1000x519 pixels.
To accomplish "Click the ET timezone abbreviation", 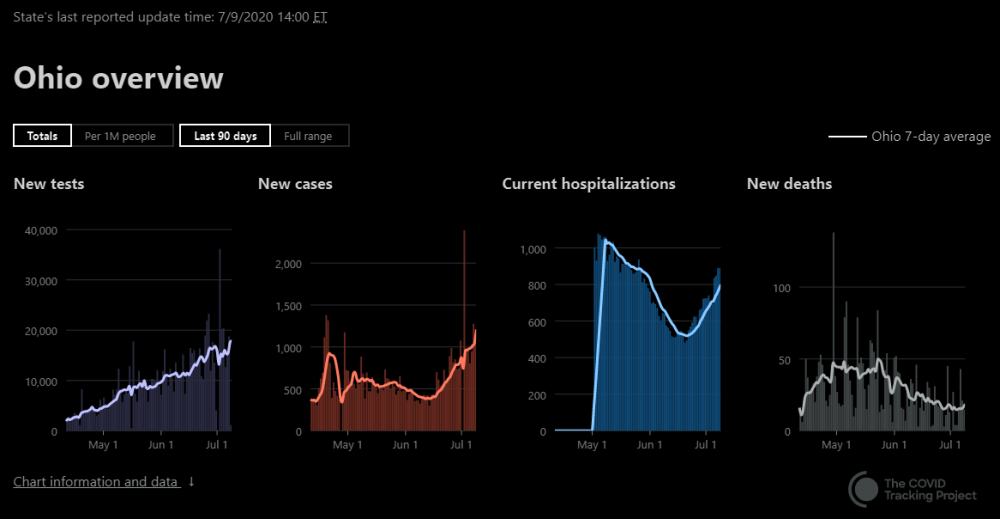I will pyautogui.click(x=320, y=17).
